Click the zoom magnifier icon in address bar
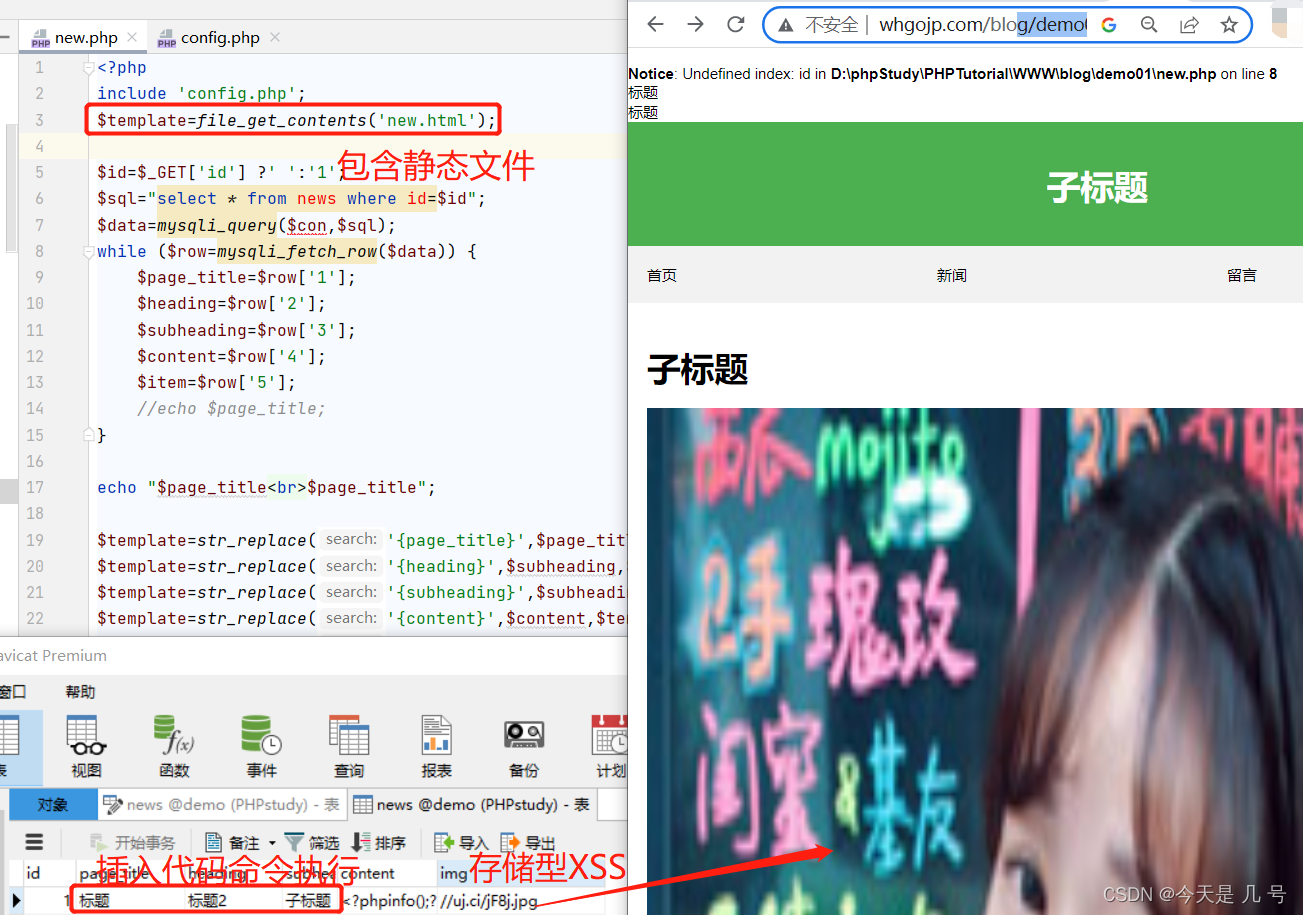The width and height of the screenshot is (1303, 915). [x=1149, y=25]
